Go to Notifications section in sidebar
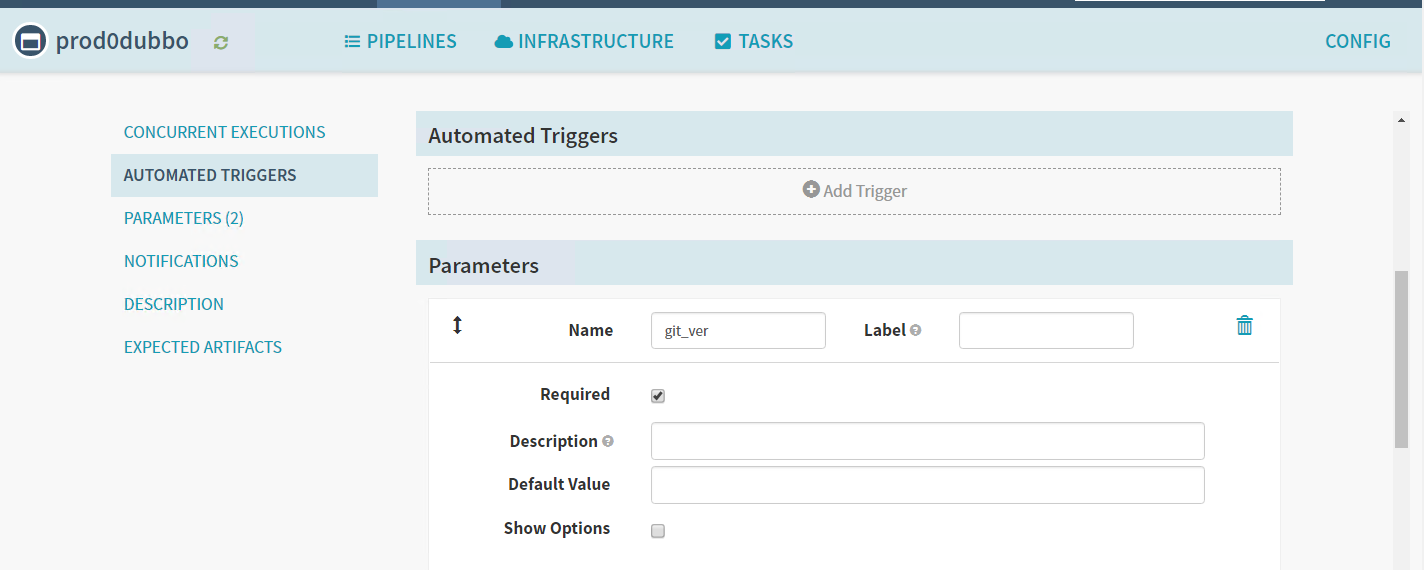The width and height of the screenshot is (1424, 570). pos(181,261)
